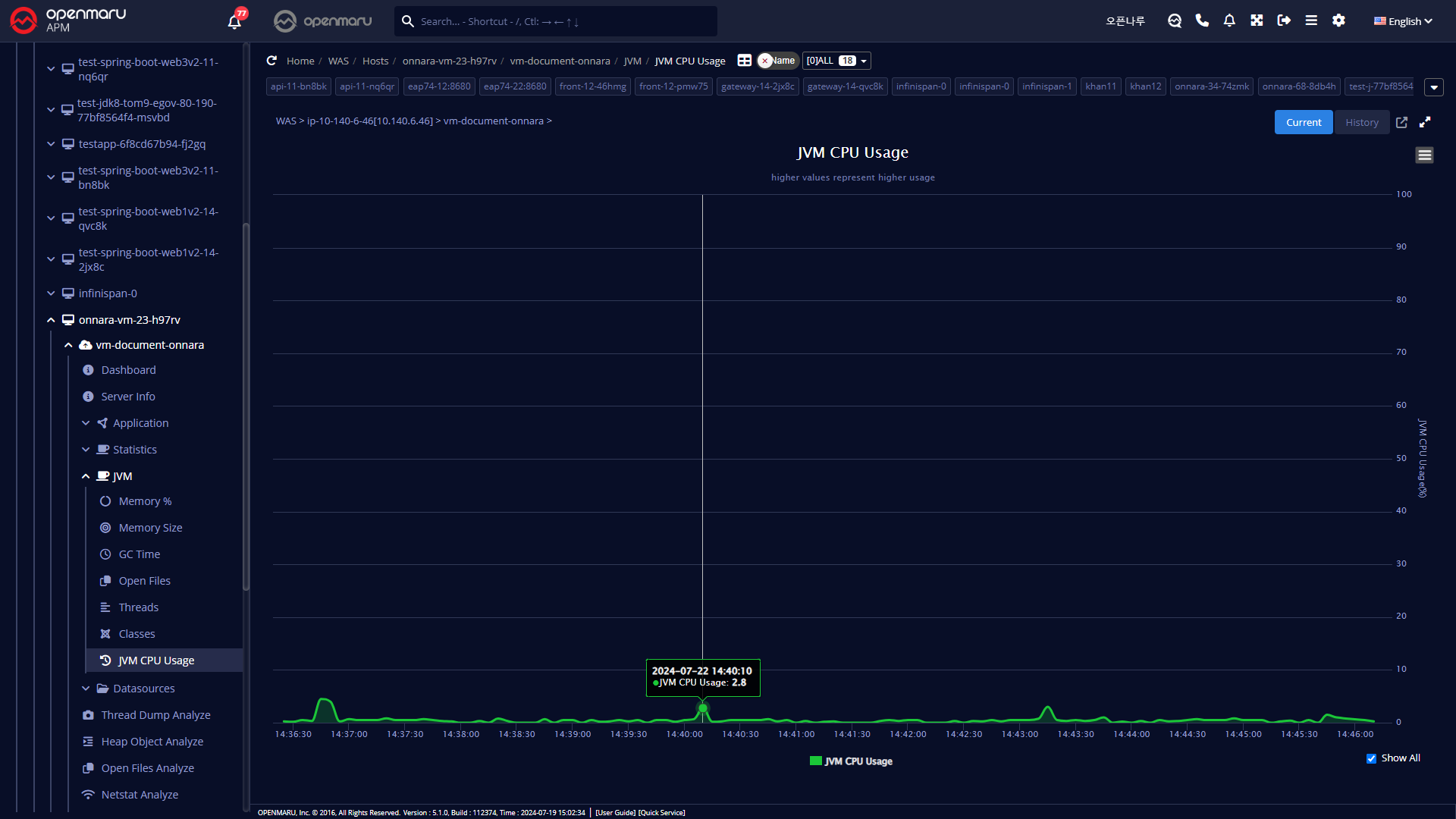The image size is (1456, 819).
Task: Uncheck the Show All checkbox
Action: (x=1371, y=758)
